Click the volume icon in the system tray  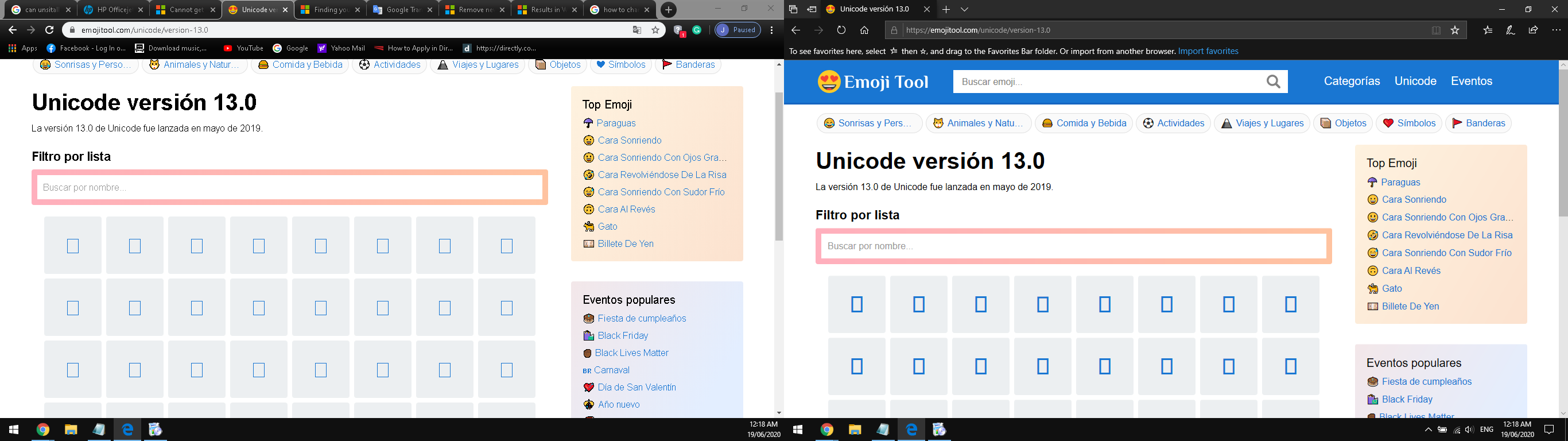point(1469,430)
